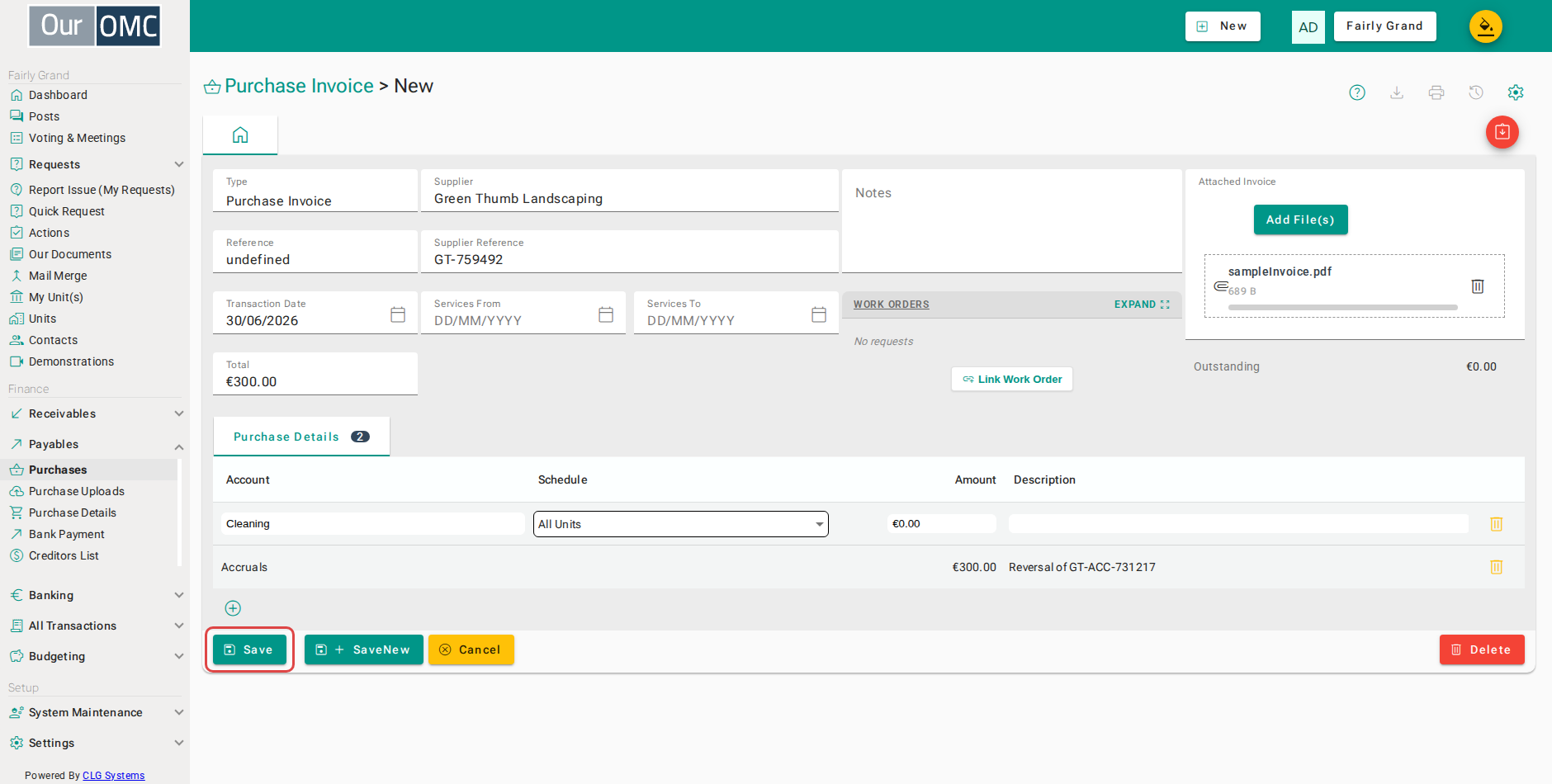Open Purchase Uploads in sidebar
This screenshot has height=784, width=1552.
tap(76, 491)
